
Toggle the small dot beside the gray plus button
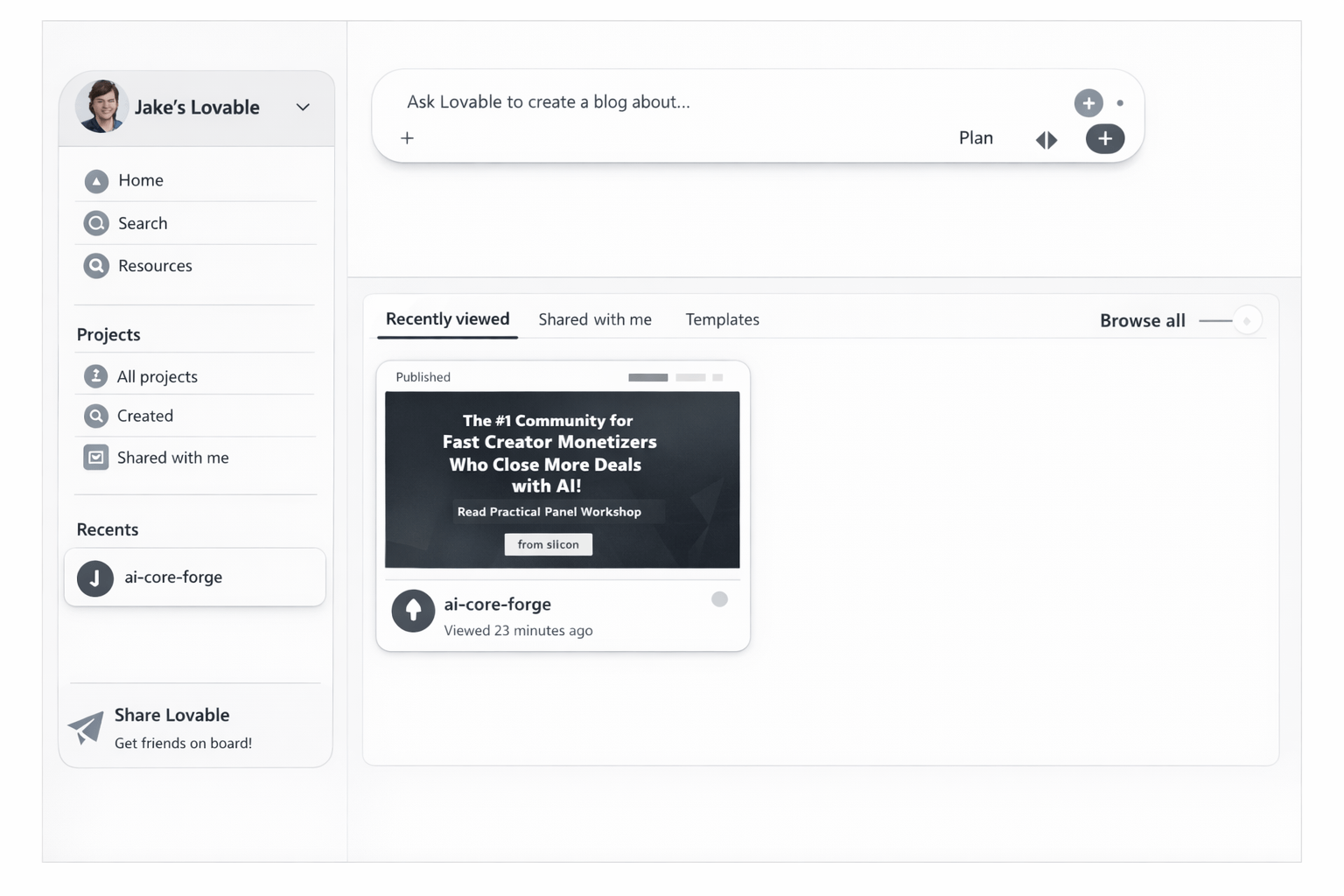pos(1121,102)
